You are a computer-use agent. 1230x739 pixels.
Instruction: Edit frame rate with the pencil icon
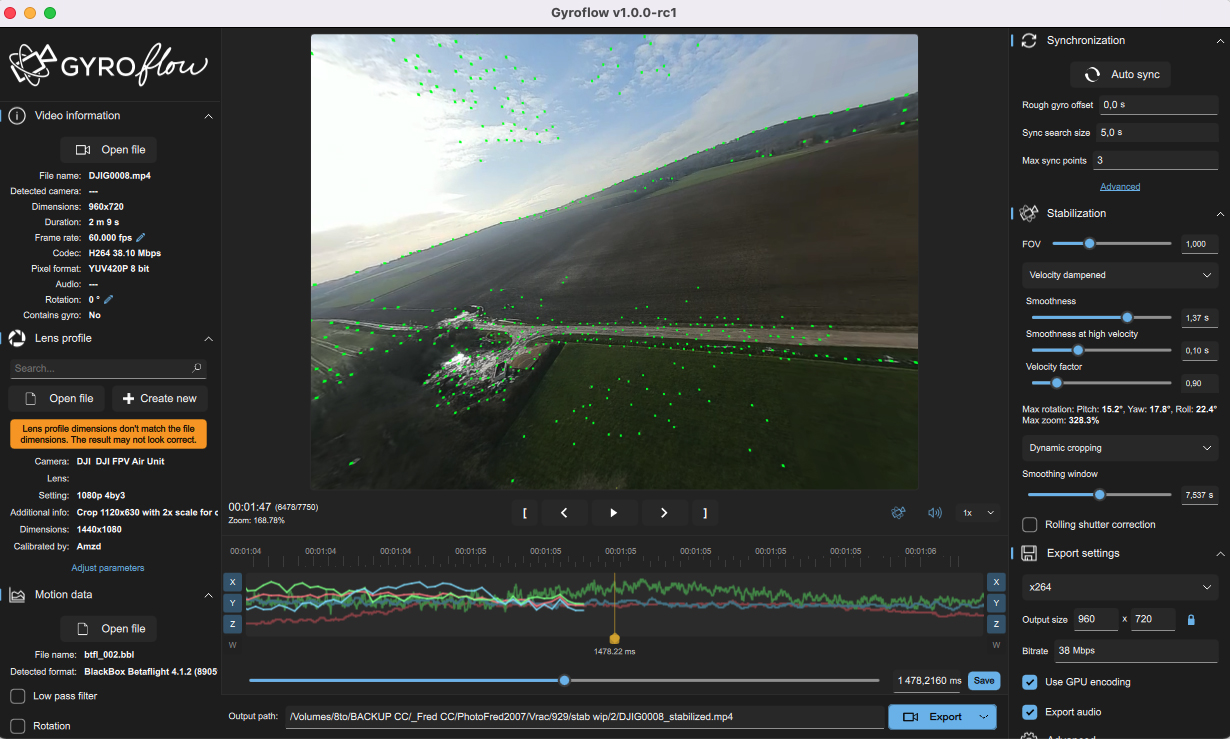pyautogui.click(x=141, y=238)
